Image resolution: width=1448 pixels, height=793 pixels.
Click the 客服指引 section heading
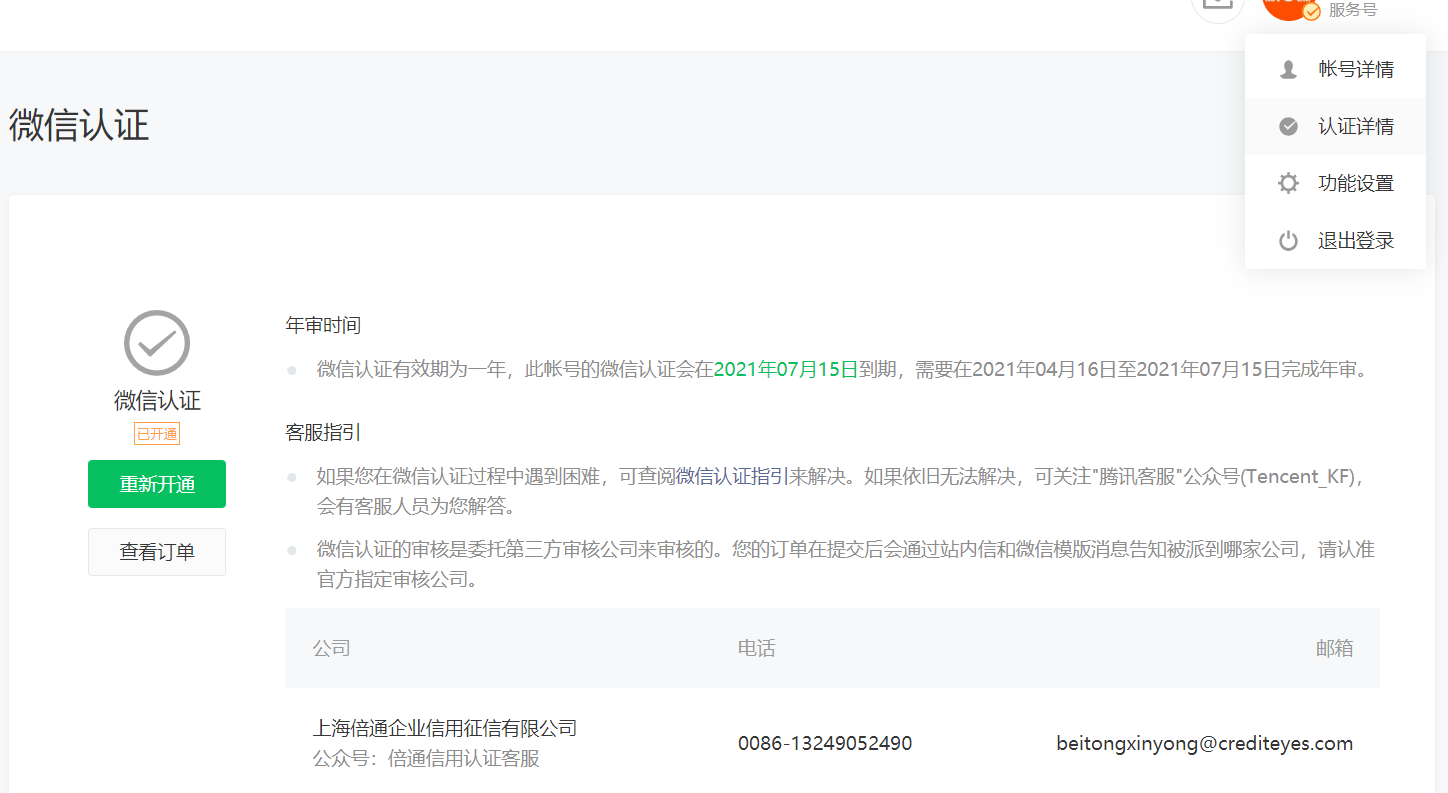point(323,433)
